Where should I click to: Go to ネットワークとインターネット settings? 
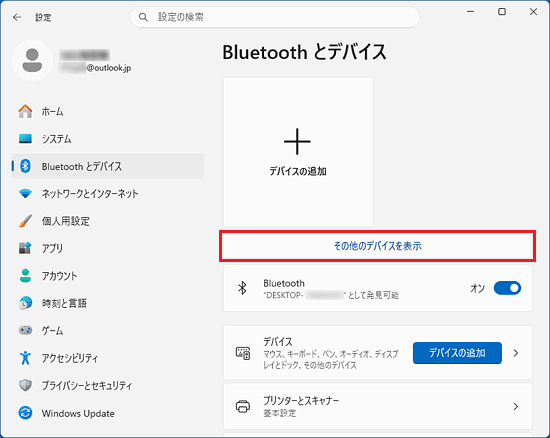(x=108, y=194)
